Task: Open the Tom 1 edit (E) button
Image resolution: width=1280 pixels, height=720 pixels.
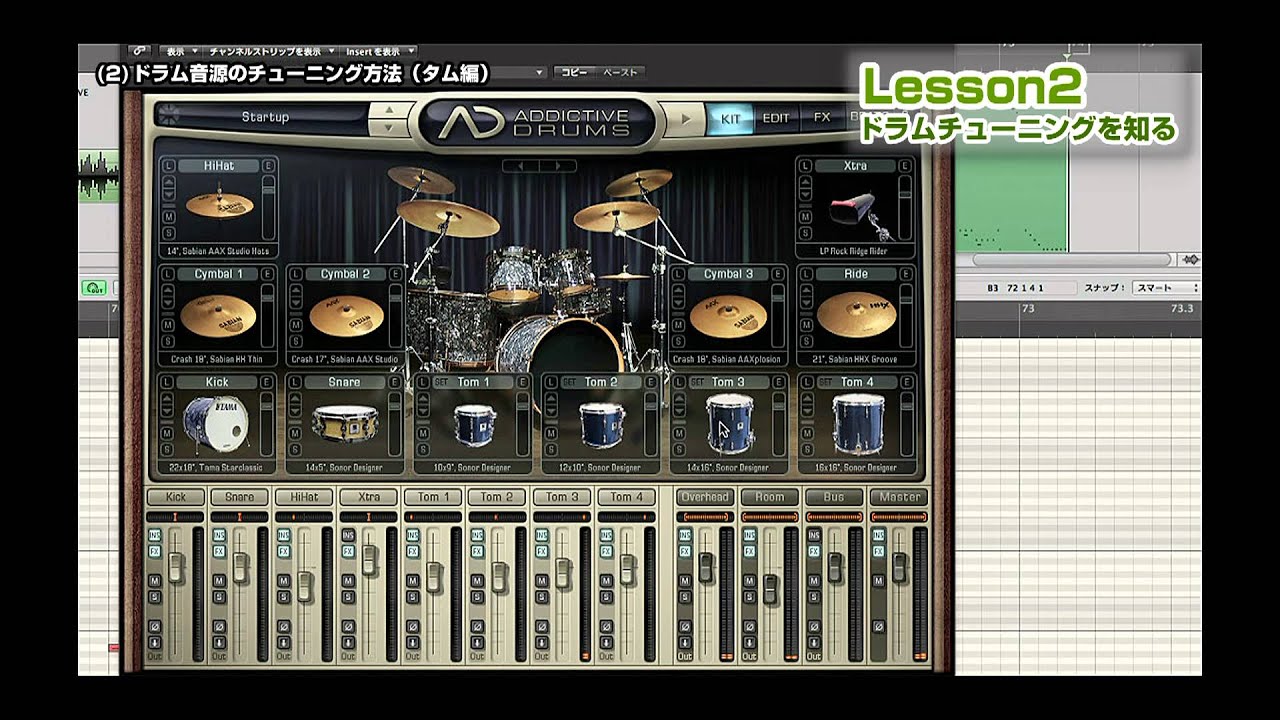Action: (523, 382)
